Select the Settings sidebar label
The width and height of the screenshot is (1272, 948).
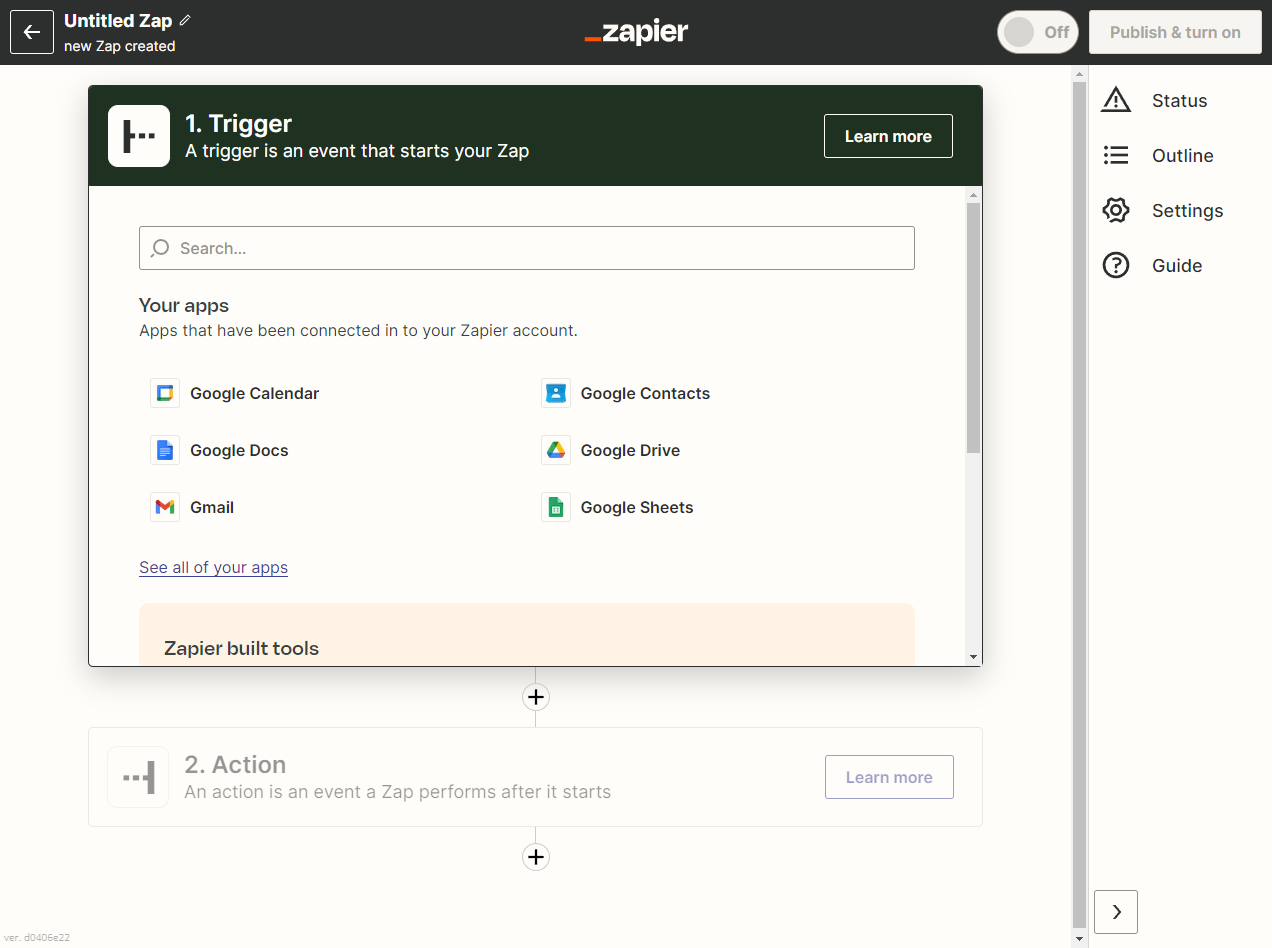(x=1187, y=210)
